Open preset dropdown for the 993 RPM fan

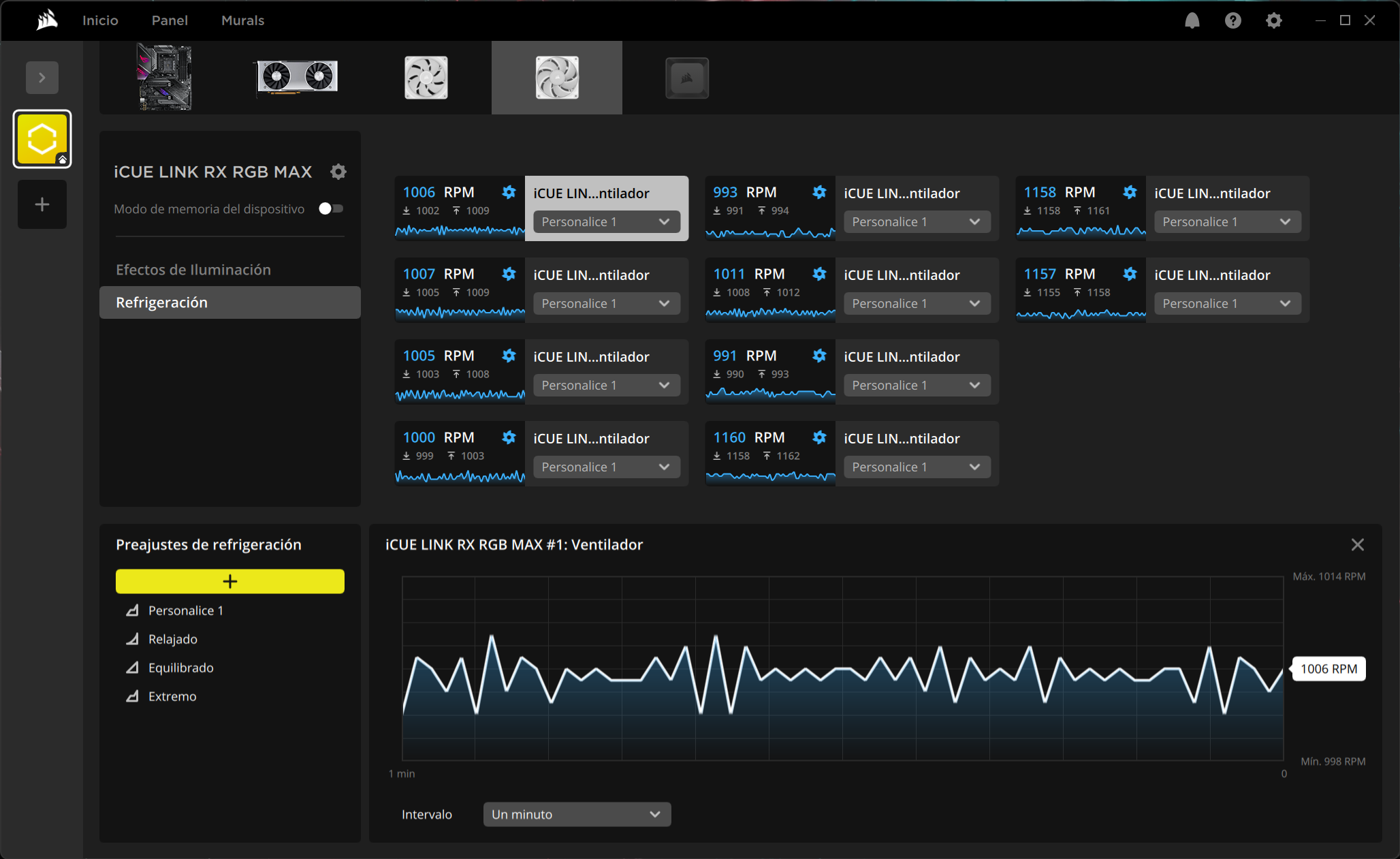coord(917,222)
